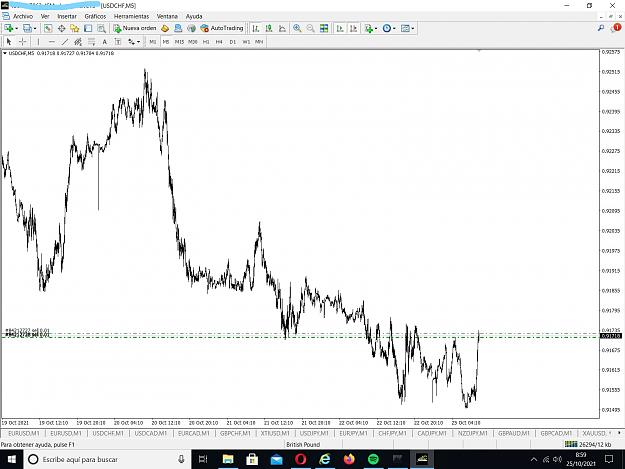Viewport: 625px width, 469px height.
Task: Open Spotify from the taskbar
Action: coord(373,459)
